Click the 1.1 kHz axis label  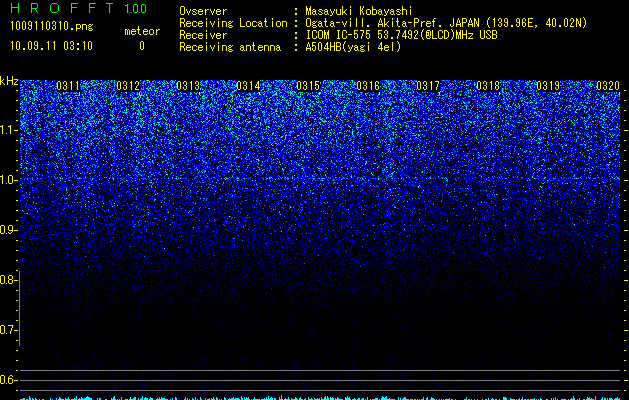(7, 130)
